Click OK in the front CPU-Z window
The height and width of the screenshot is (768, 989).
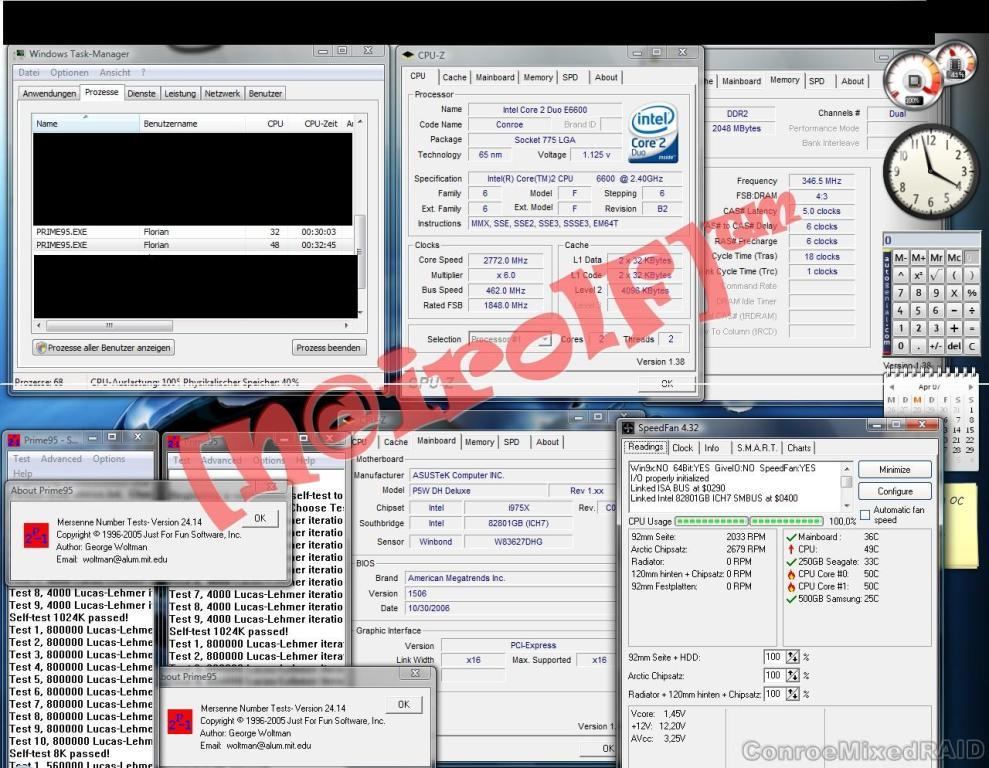[x=667, y=383]
